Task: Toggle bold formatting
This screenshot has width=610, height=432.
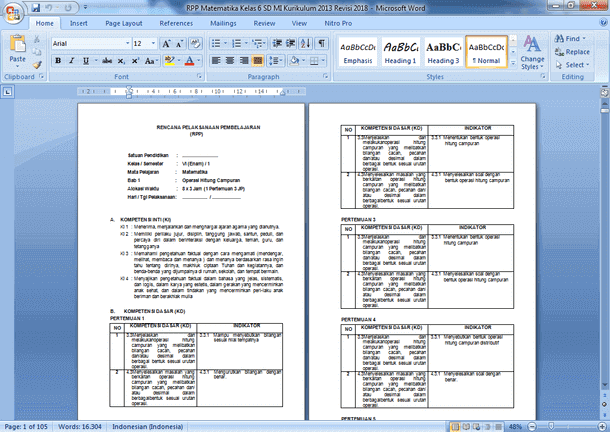Action: click(x=58, y=61)
